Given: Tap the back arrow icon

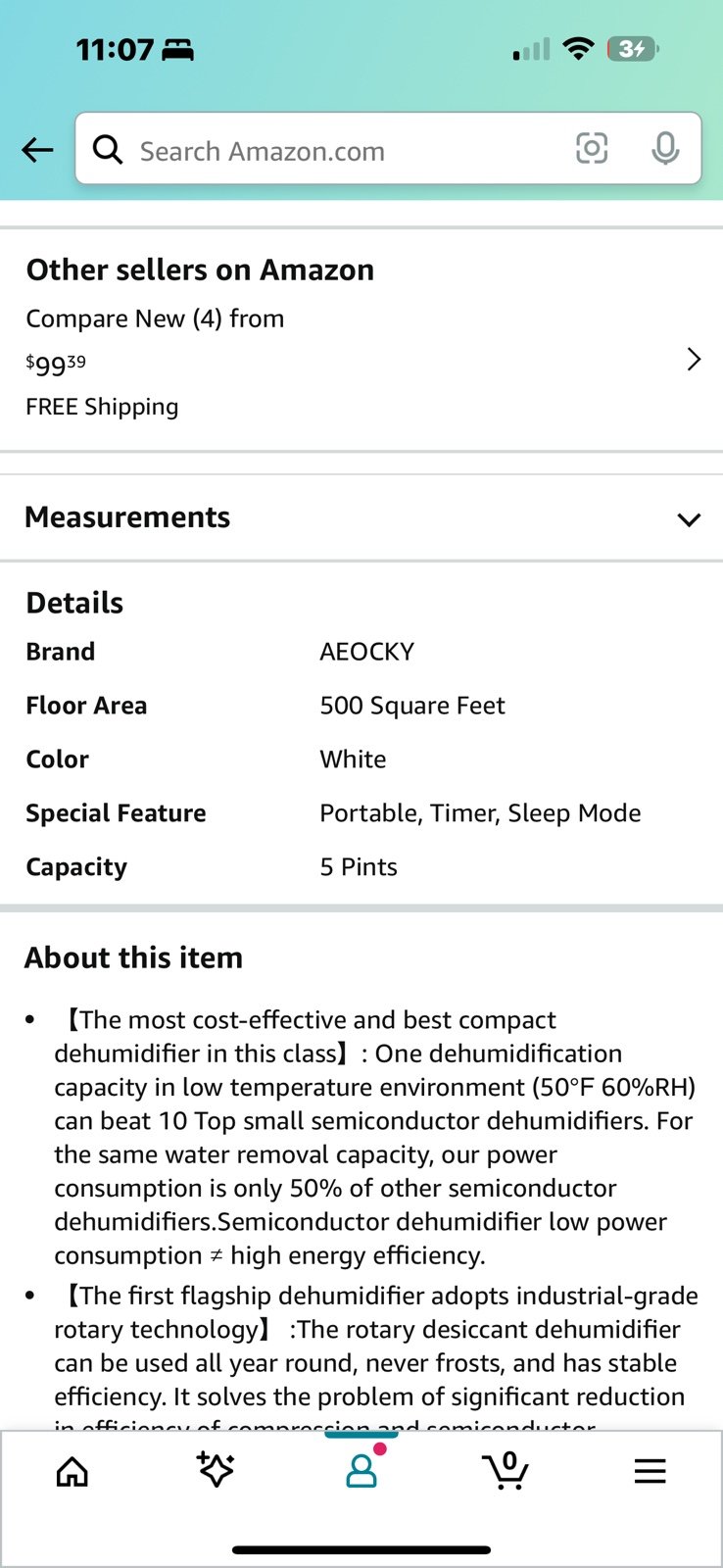Looking at the screenshot, I should pos(37,150).
